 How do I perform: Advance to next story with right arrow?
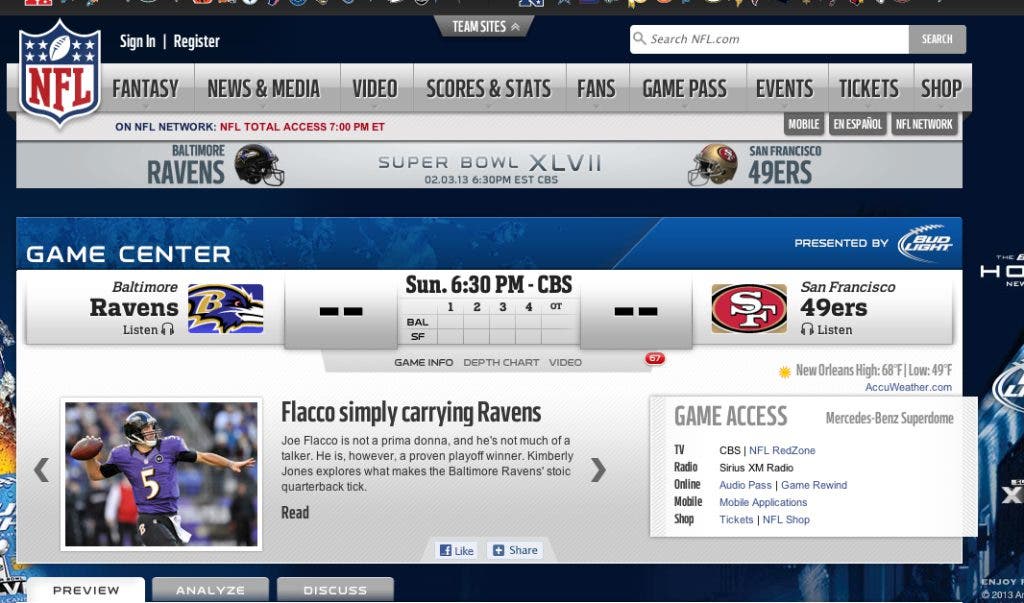(x=598, y=469)
